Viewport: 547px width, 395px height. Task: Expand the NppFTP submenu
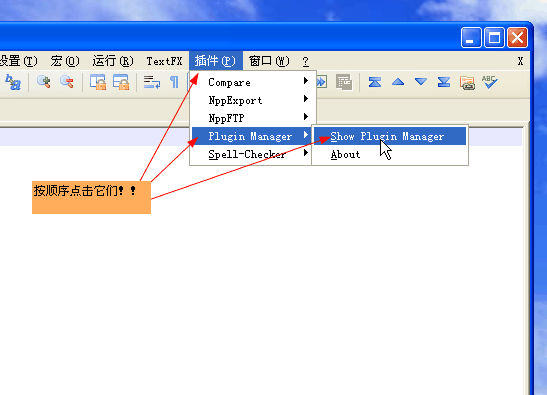251,118
